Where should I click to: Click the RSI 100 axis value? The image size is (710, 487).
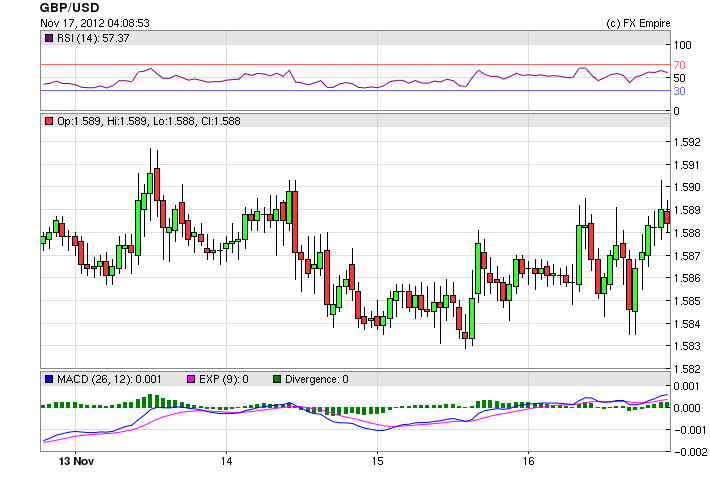(682, 45)
